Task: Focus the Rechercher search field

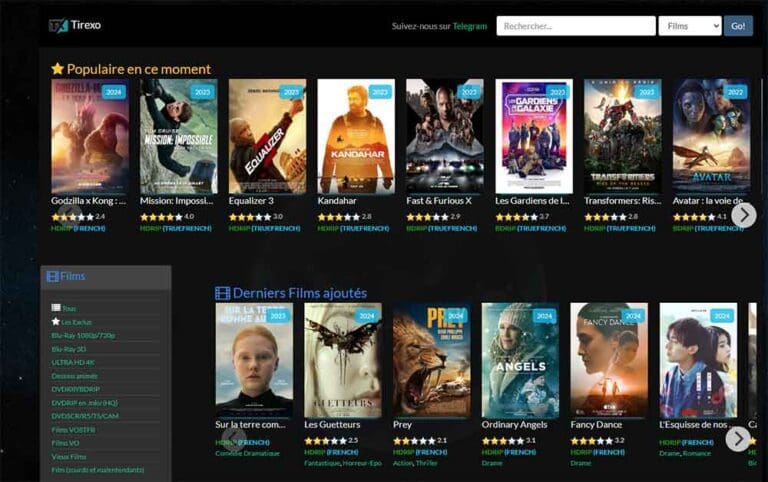Action: [x=576, y=26]
